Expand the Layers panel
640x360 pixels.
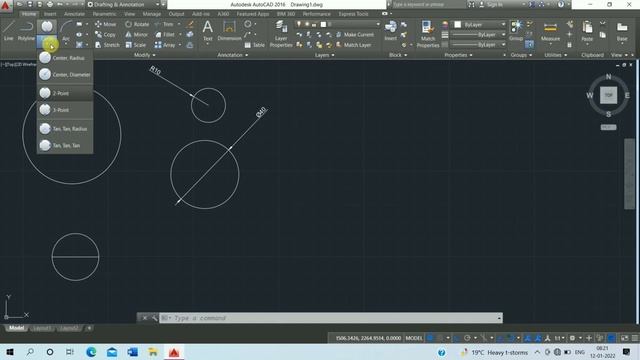point(324,55)
